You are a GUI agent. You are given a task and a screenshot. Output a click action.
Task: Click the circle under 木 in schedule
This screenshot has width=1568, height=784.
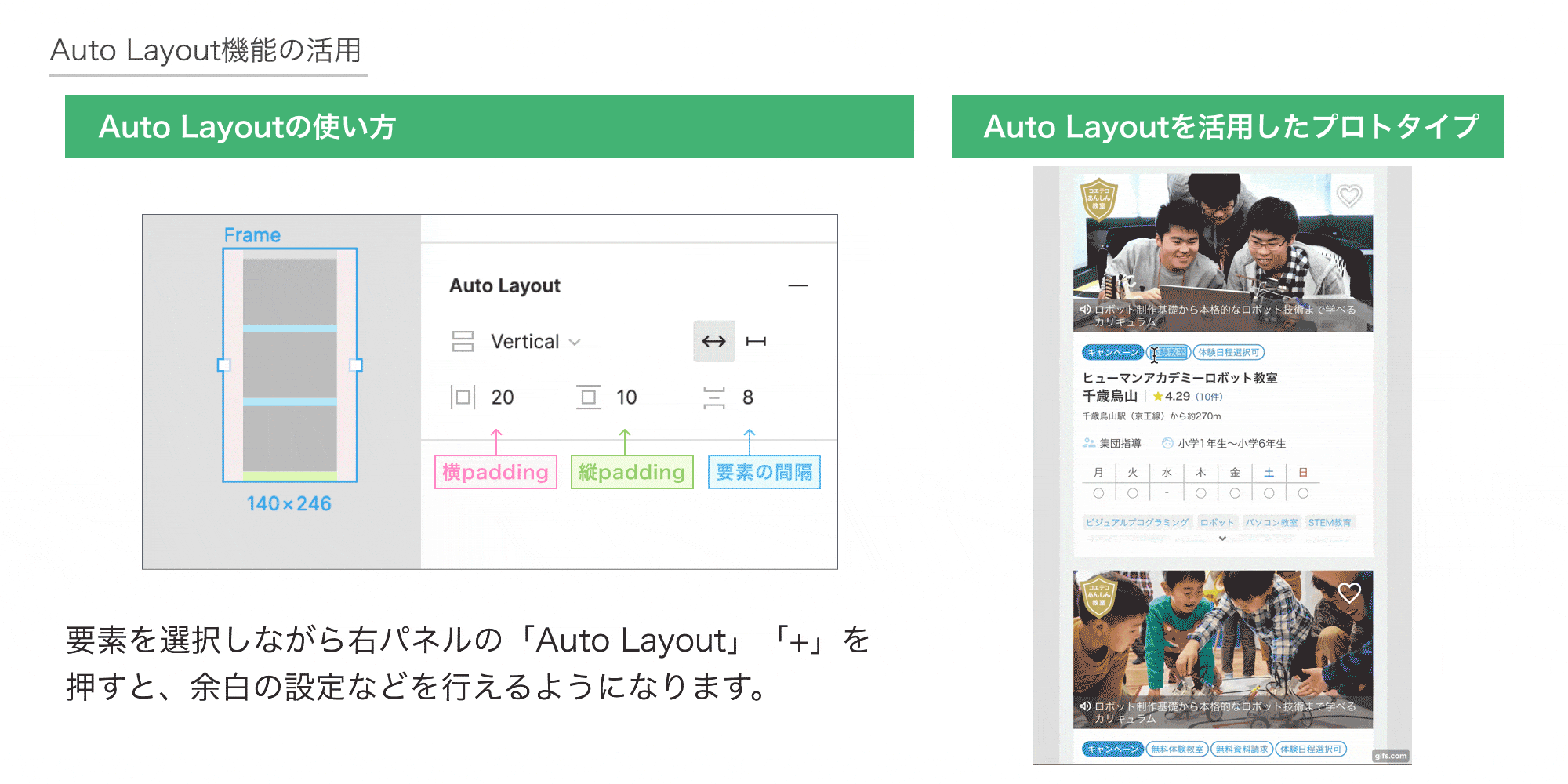coord(1201,493)
